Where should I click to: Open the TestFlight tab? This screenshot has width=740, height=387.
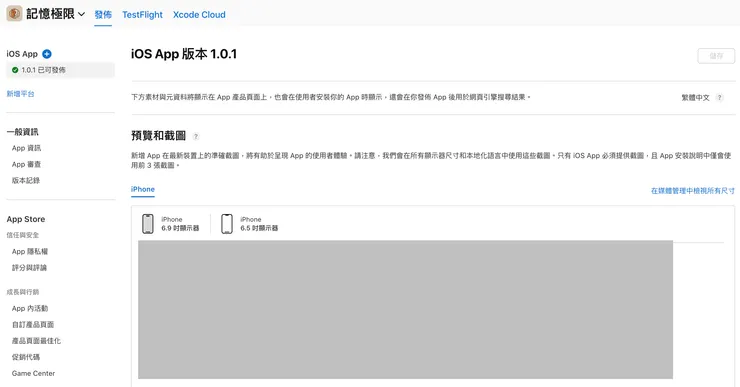143,15
